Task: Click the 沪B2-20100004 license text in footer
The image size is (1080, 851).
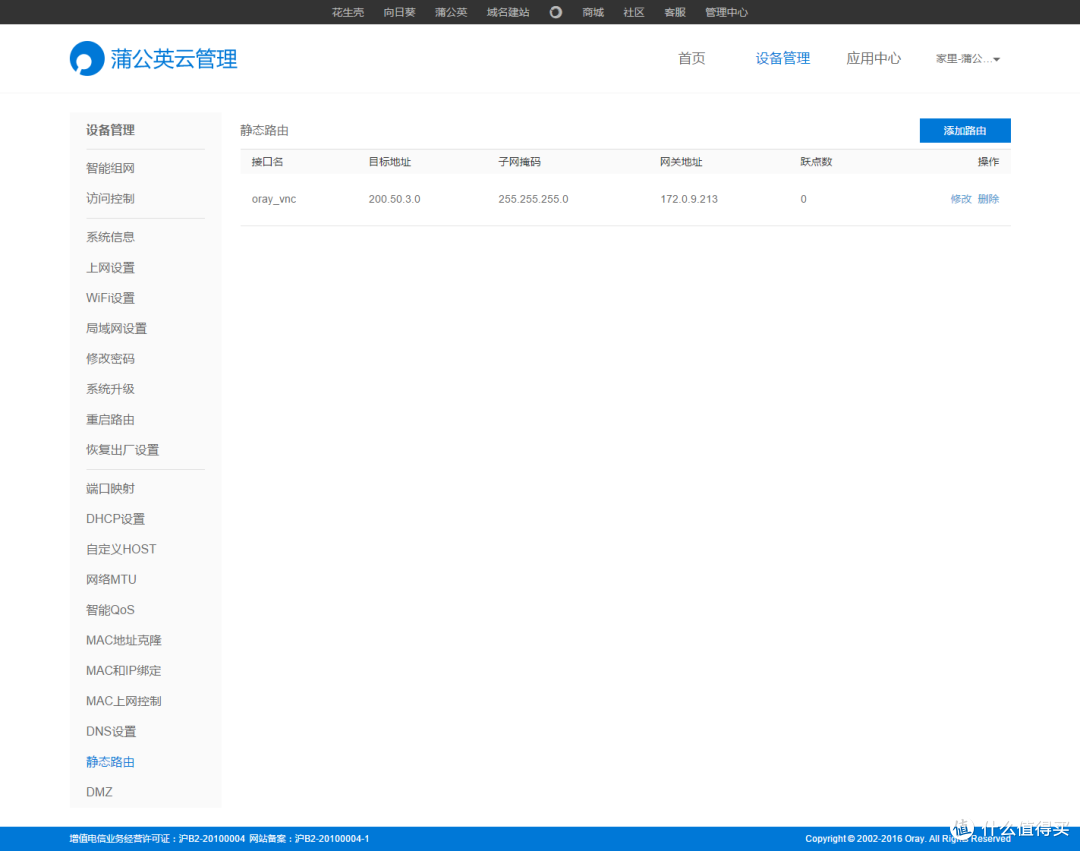Action: coord(211,839)
